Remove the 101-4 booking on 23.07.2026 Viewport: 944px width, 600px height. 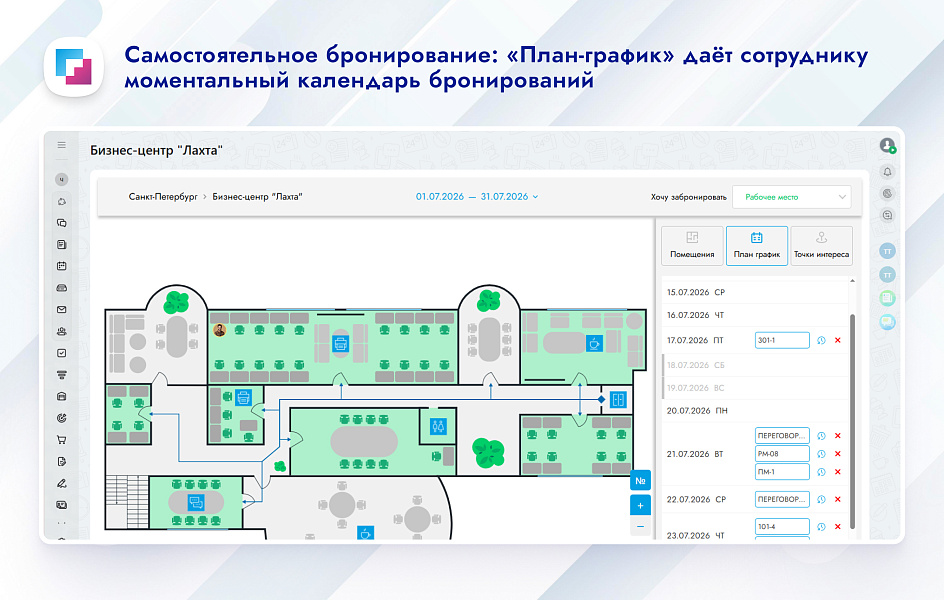837,527
